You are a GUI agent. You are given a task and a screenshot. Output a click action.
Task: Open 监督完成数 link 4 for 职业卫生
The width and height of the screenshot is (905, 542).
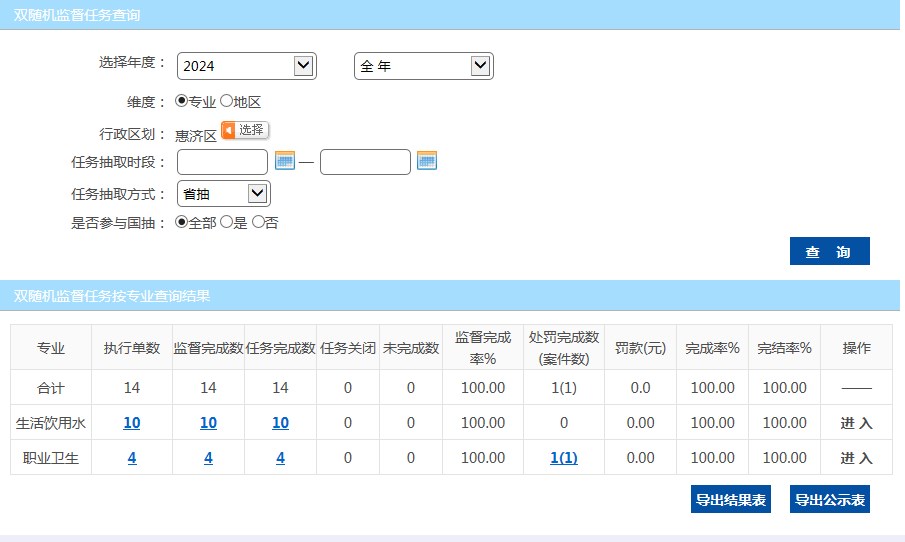[x=208, y=458]
